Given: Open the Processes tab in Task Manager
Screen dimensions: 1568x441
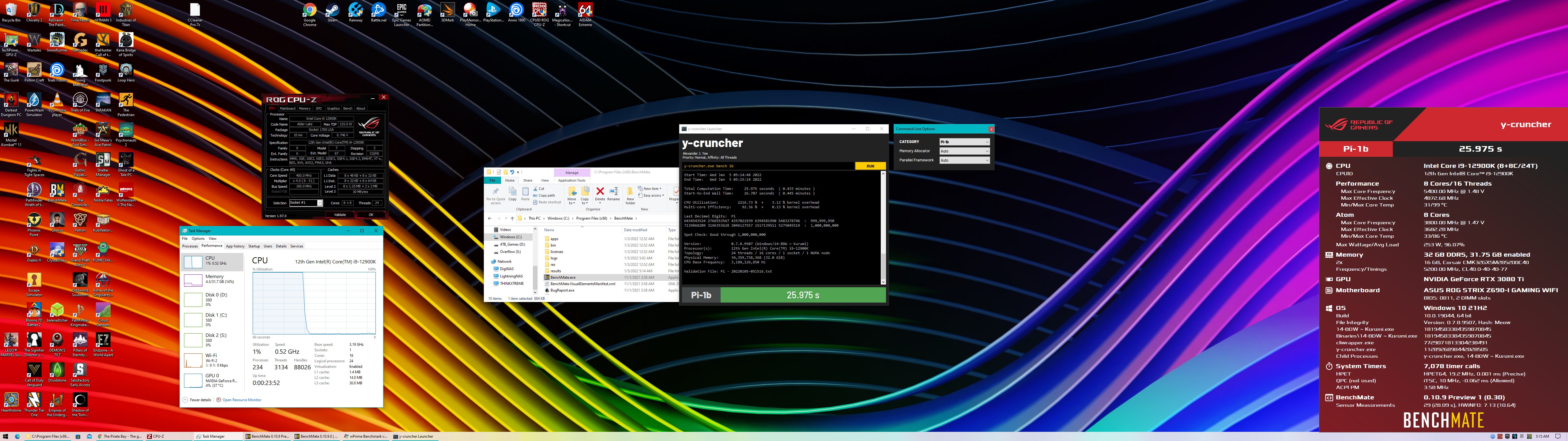Looking at the screenshot, I should click(x=190, y=246).
